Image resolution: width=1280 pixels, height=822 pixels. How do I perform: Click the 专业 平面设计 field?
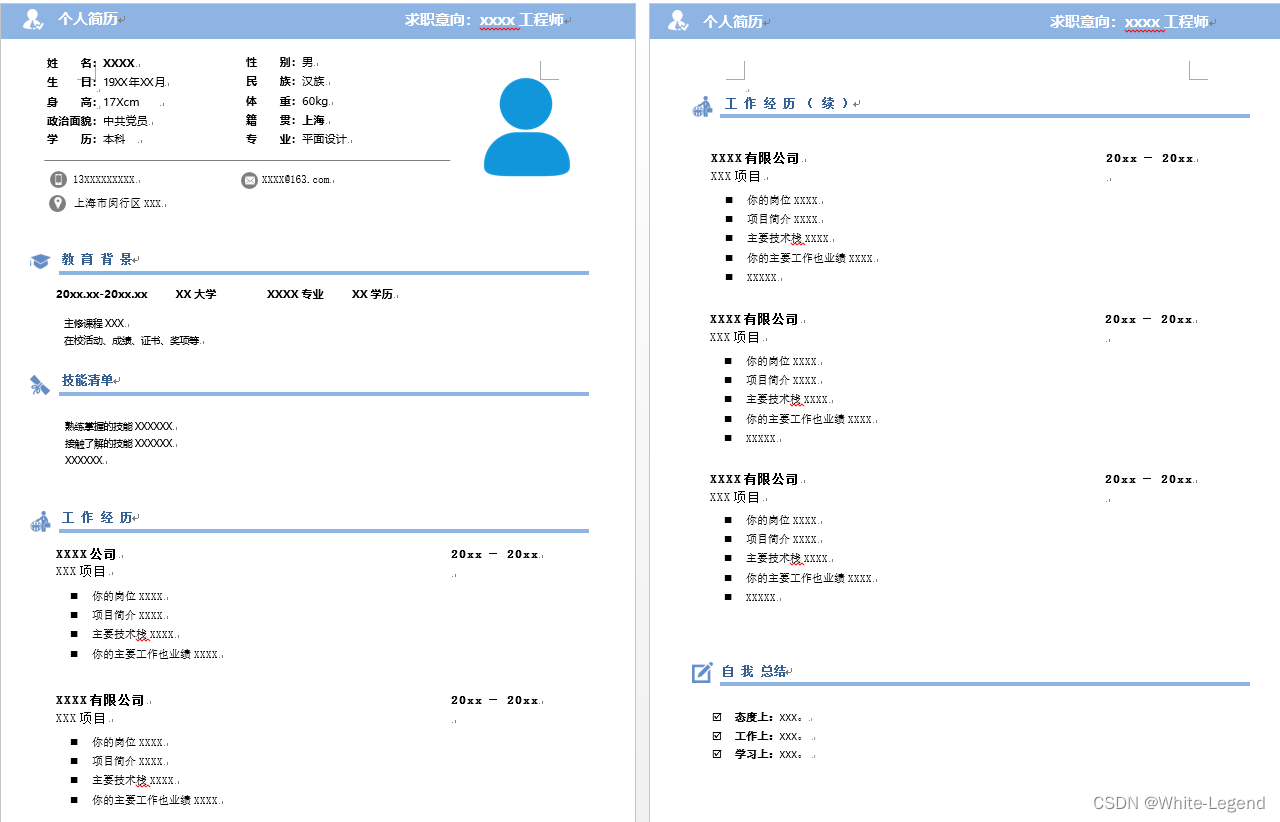pos(297,140)
